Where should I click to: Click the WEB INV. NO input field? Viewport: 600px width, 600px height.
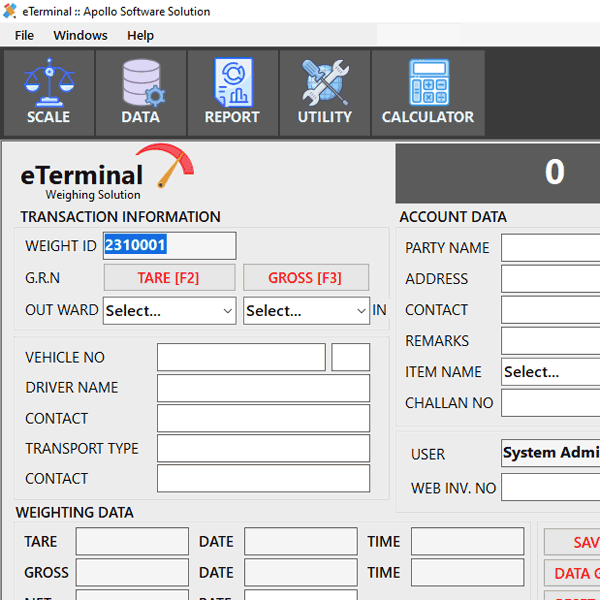551,487
